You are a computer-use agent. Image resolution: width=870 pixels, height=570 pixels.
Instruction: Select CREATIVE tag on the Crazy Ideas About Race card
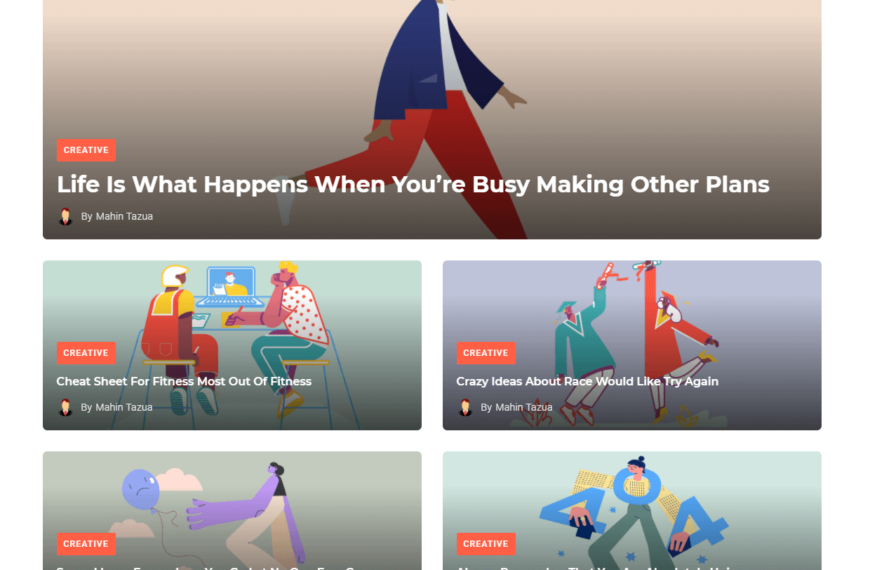[x=486, y=353]
